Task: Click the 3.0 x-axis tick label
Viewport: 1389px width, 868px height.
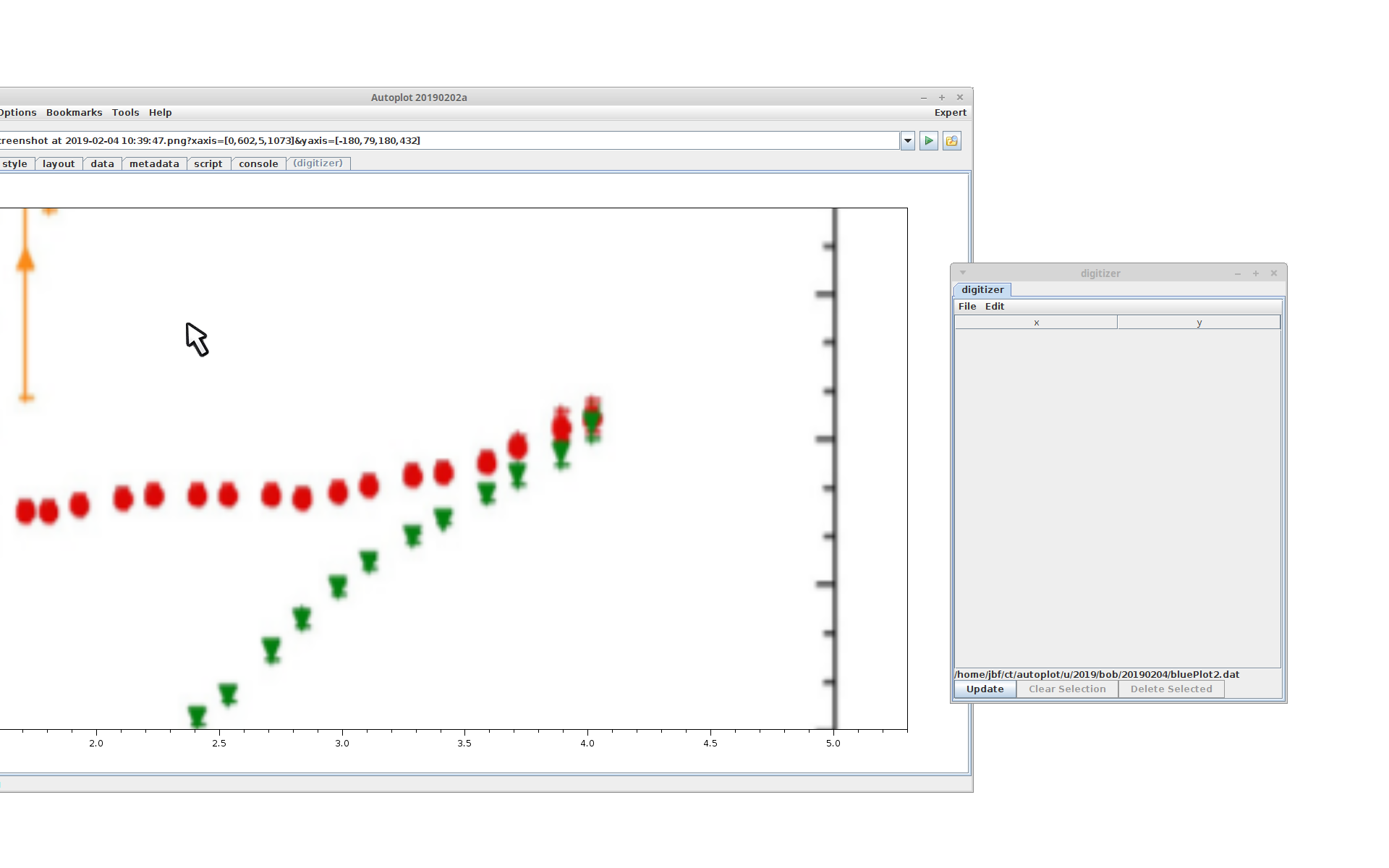Action: [342, 744]
